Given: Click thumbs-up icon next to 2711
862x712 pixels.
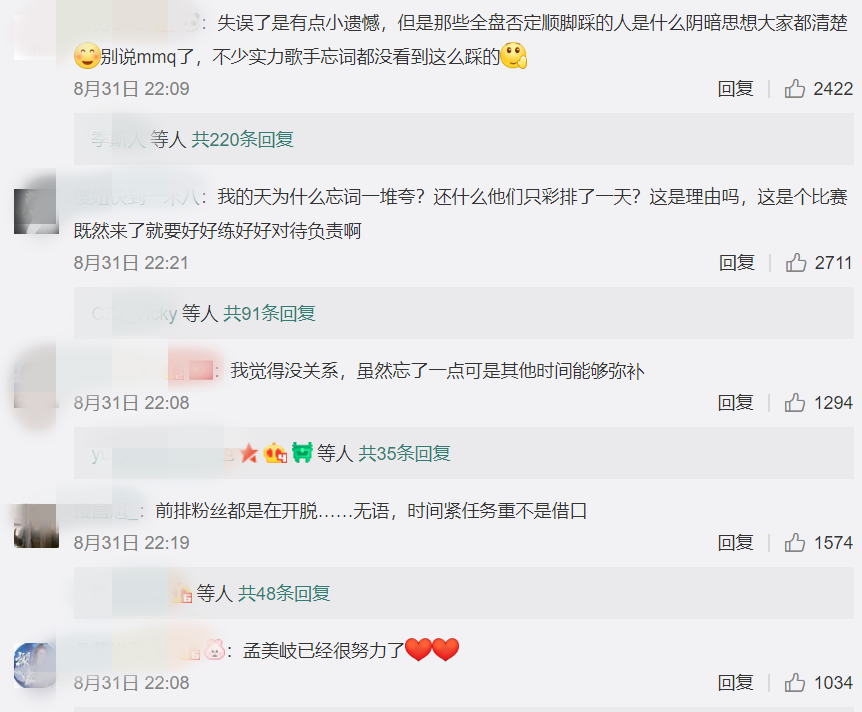Looking at the screenshot, I should (795, 263).
